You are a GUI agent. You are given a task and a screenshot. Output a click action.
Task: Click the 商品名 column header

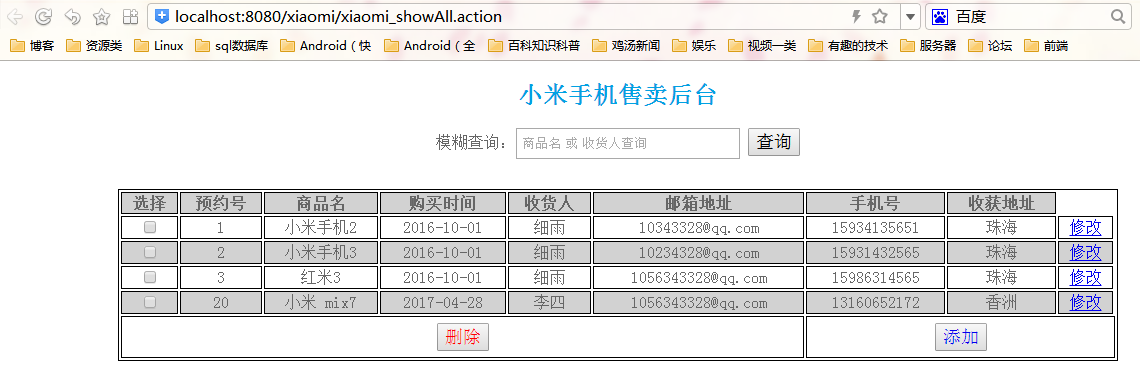321,203
